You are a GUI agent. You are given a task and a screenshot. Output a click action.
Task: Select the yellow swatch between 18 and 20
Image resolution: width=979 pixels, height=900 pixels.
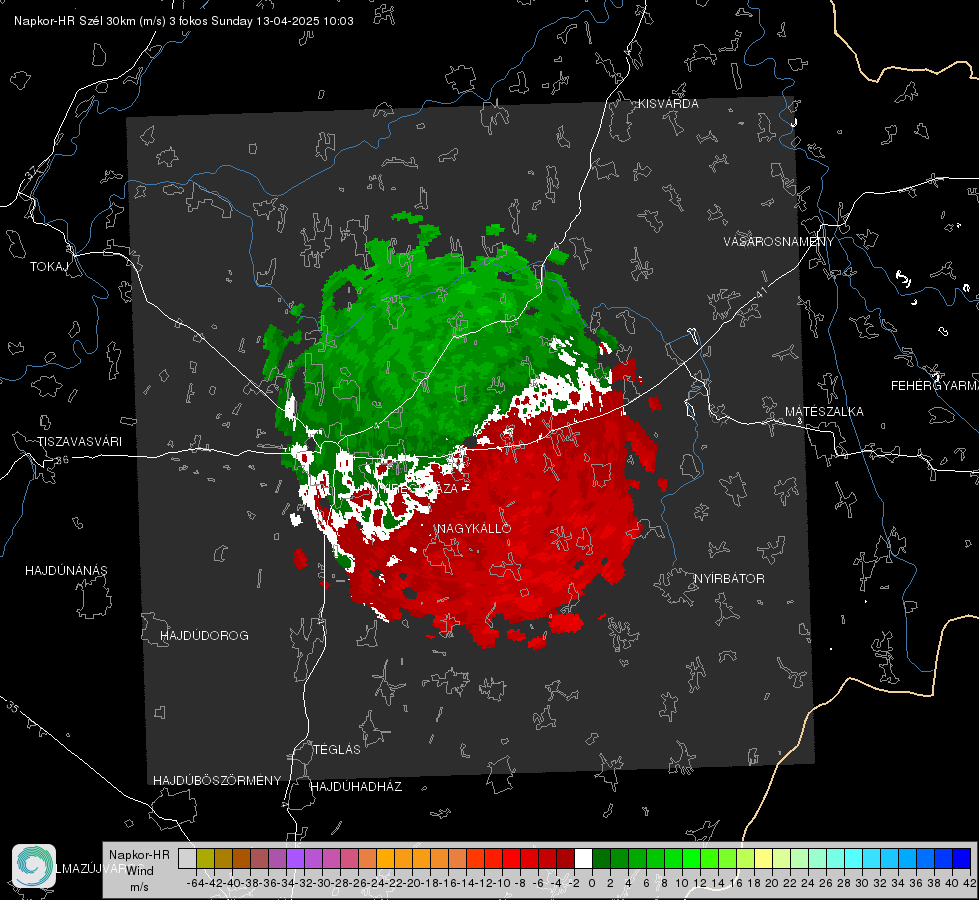[763, 858]
